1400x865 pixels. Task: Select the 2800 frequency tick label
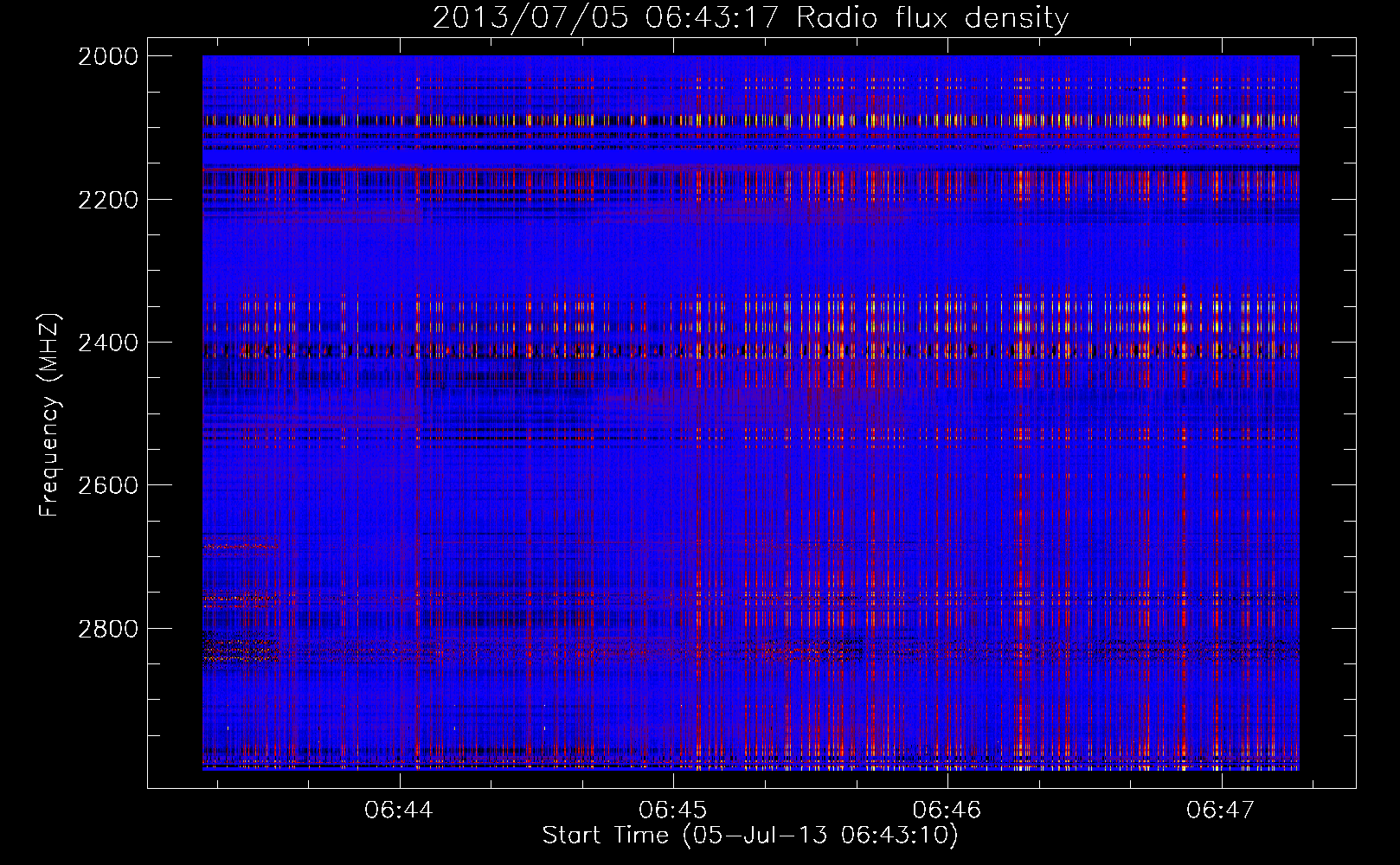[x=108, y=629]
